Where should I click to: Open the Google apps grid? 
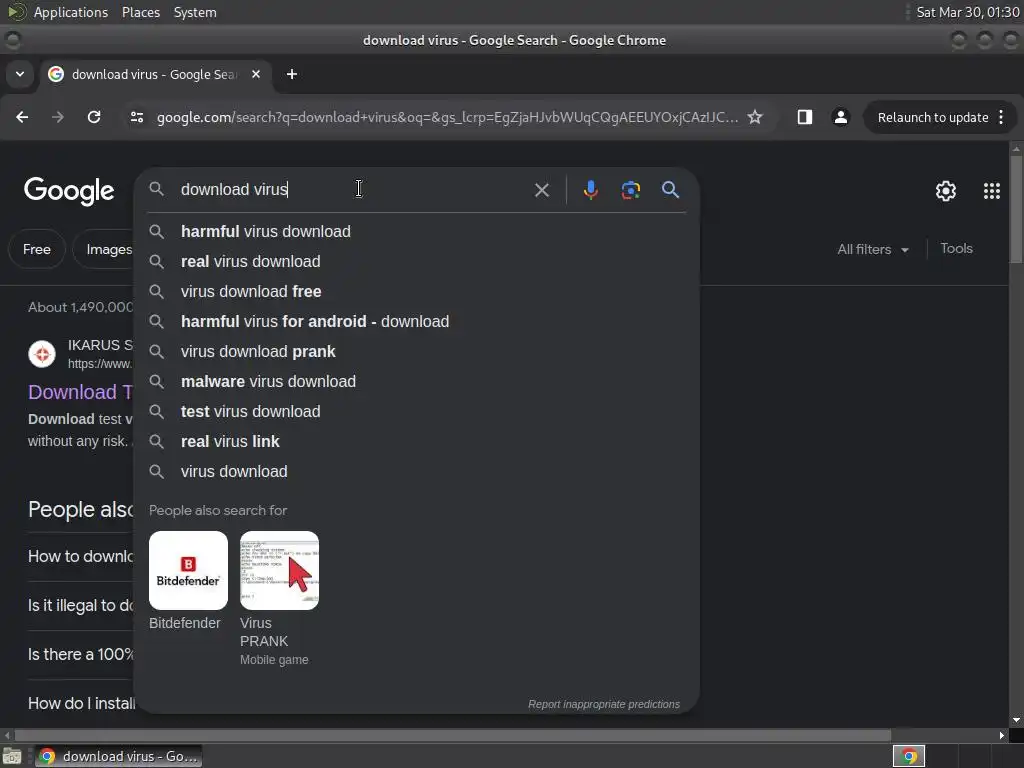991,191
